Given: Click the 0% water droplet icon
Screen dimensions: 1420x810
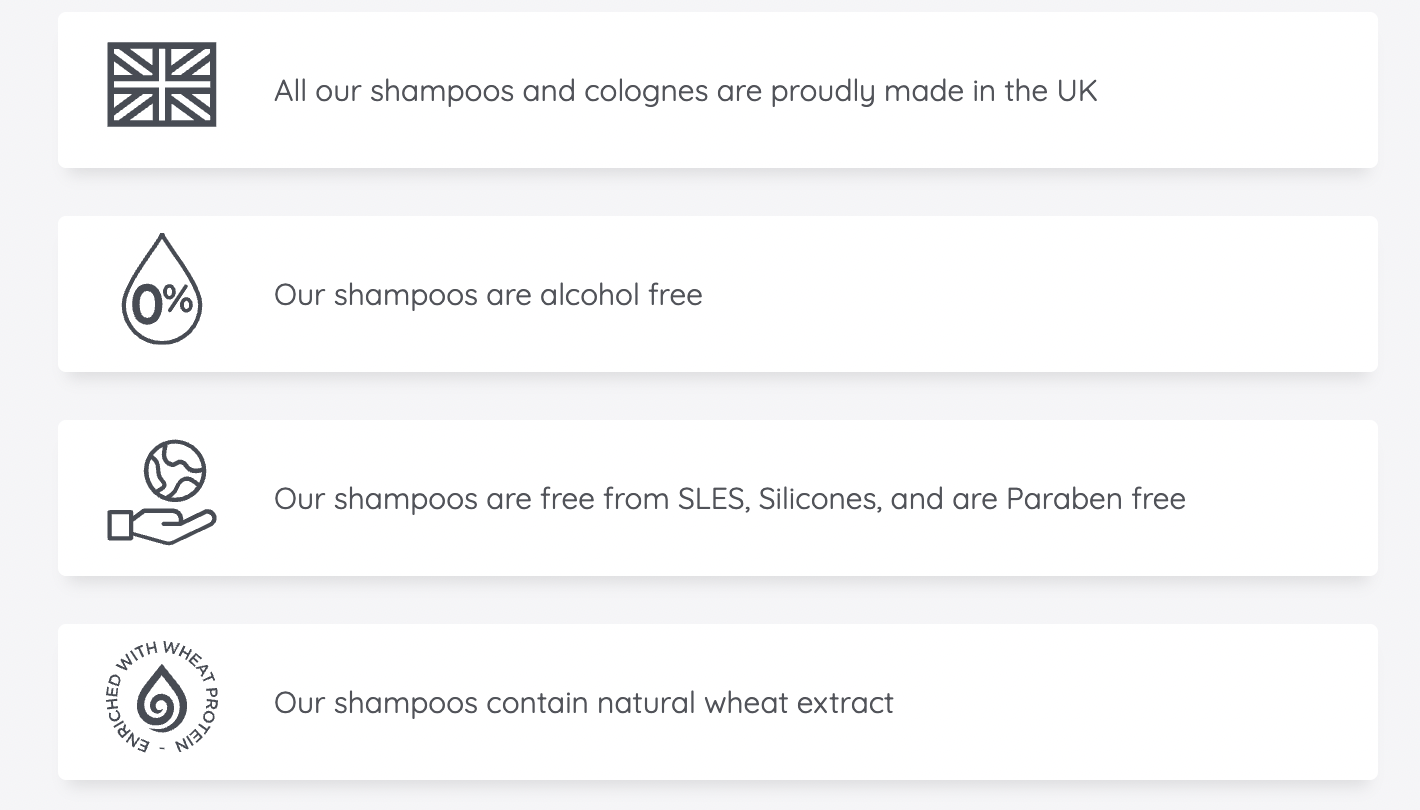Looking at the screenshot, I should [162, 289].
